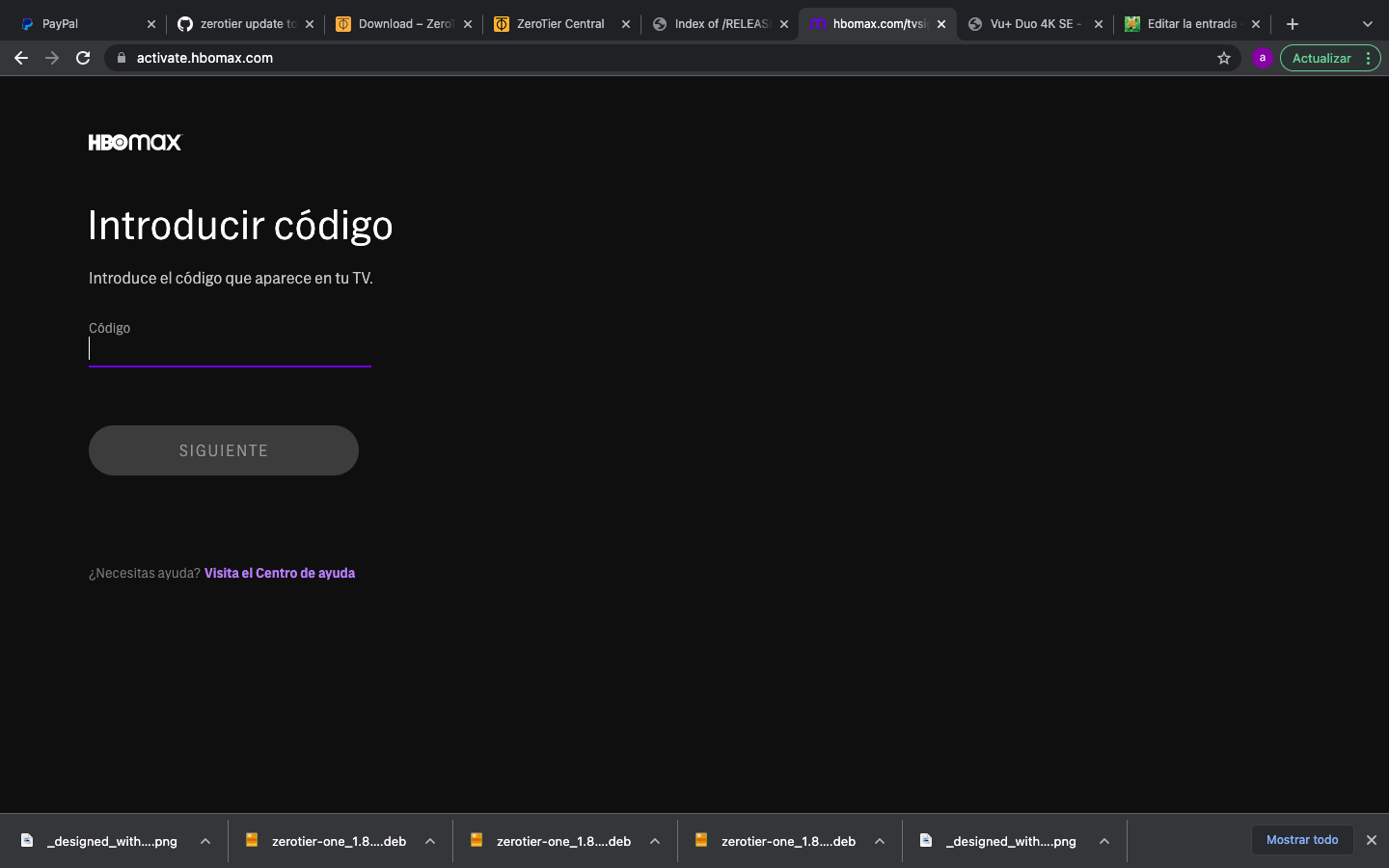Click Mostrar todo in downloads bar
The image size is (1389, 868).
pyautogui.click(x=1302, y=840)
